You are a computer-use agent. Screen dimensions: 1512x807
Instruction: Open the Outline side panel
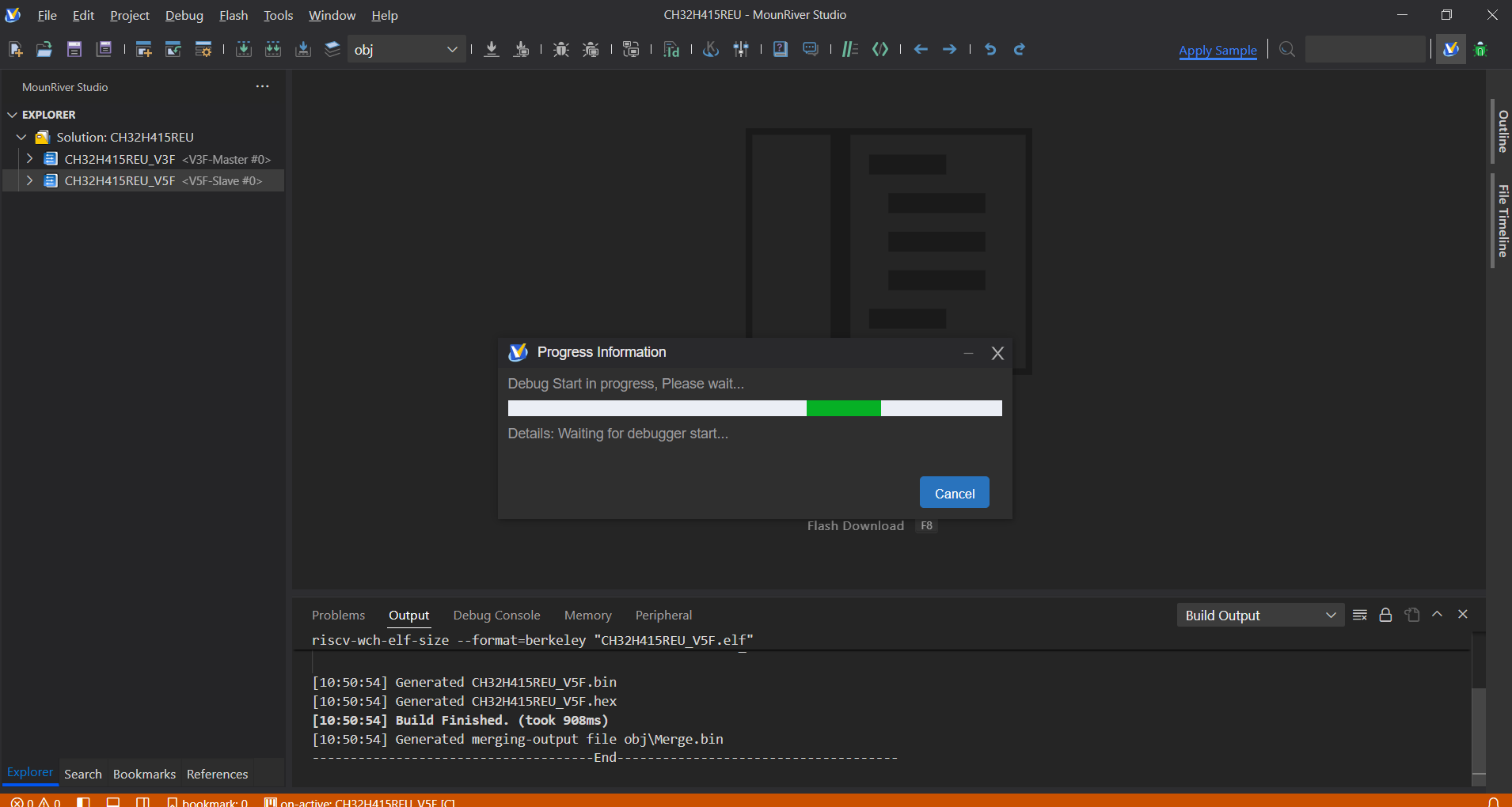(1503, 131)
